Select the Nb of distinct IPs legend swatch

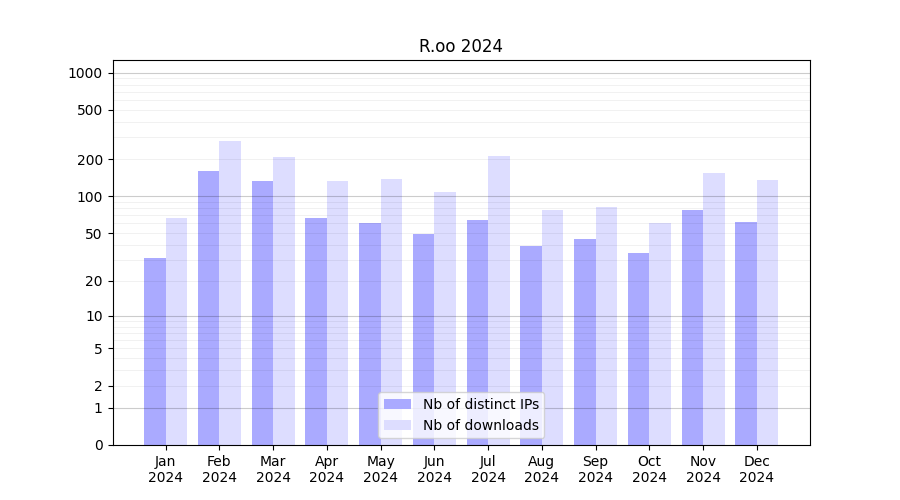[x=397, y=404]
